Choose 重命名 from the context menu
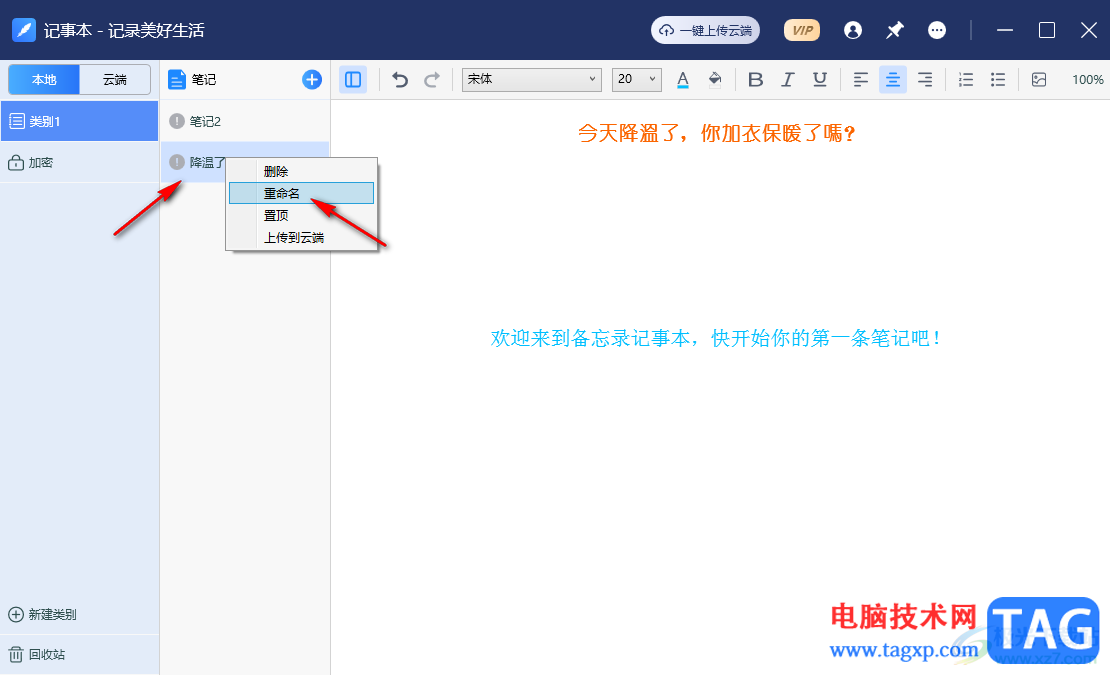 [x=302, y=193]
